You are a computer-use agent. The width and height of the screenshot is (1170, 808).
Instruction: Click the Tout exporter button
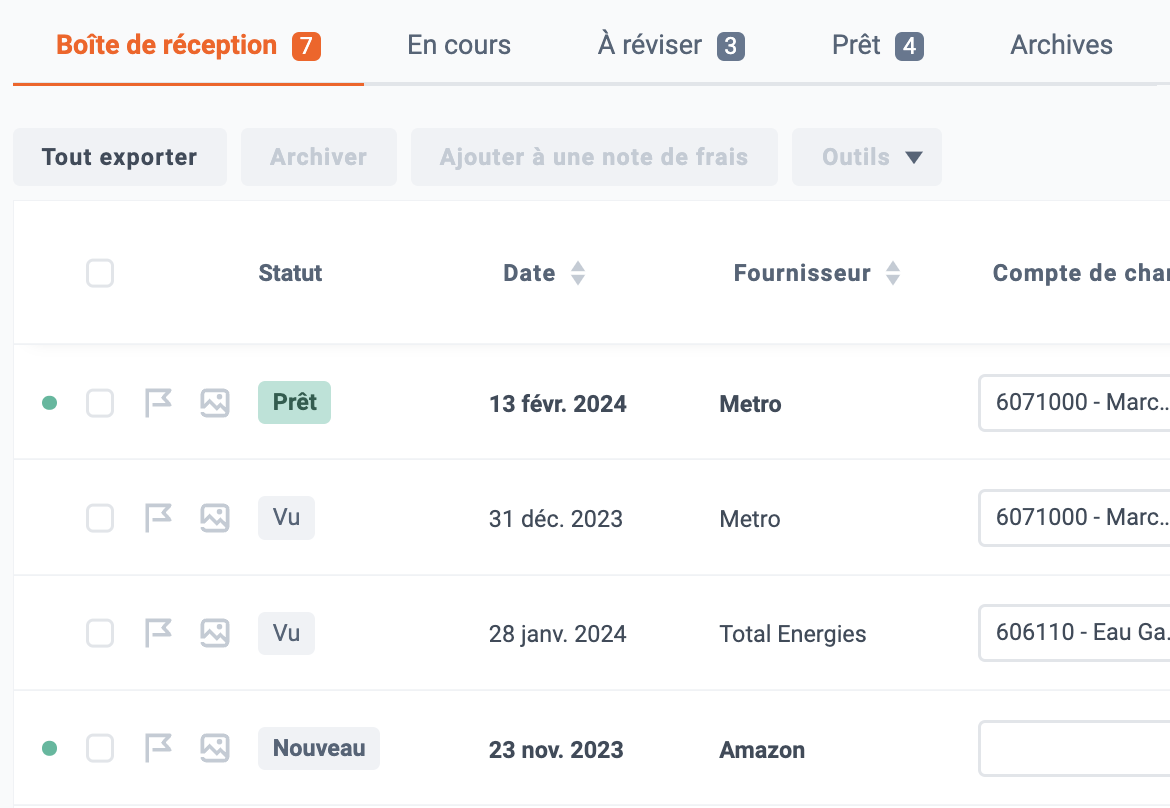click(x=119, y=157)
